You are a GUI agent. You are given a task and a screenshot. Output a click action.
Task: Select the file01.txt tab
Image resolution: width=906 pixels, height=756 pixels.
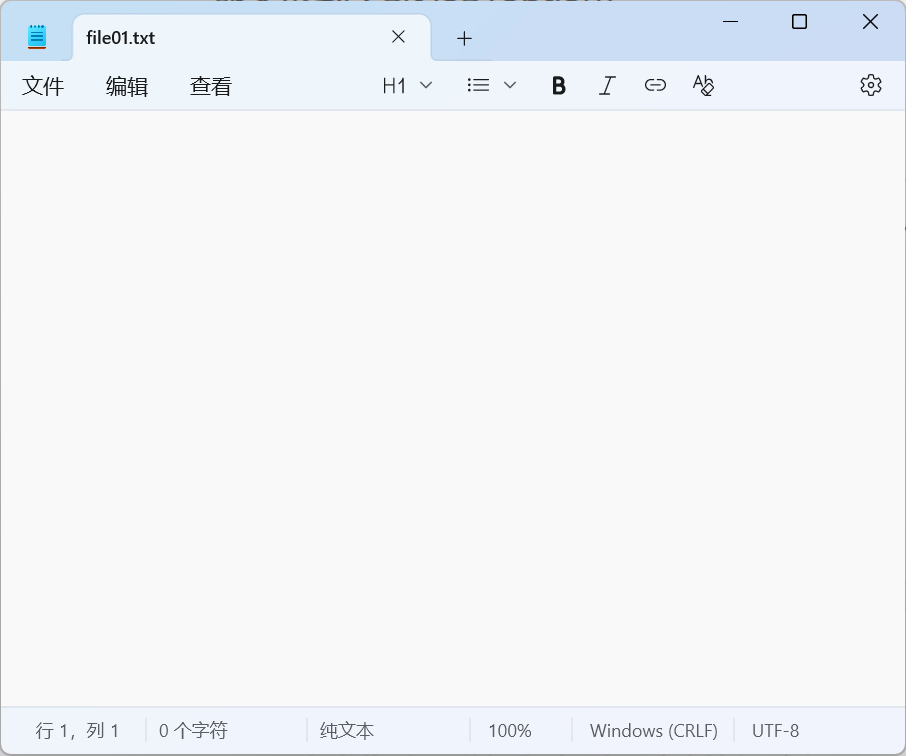click(x=251, y=38)
